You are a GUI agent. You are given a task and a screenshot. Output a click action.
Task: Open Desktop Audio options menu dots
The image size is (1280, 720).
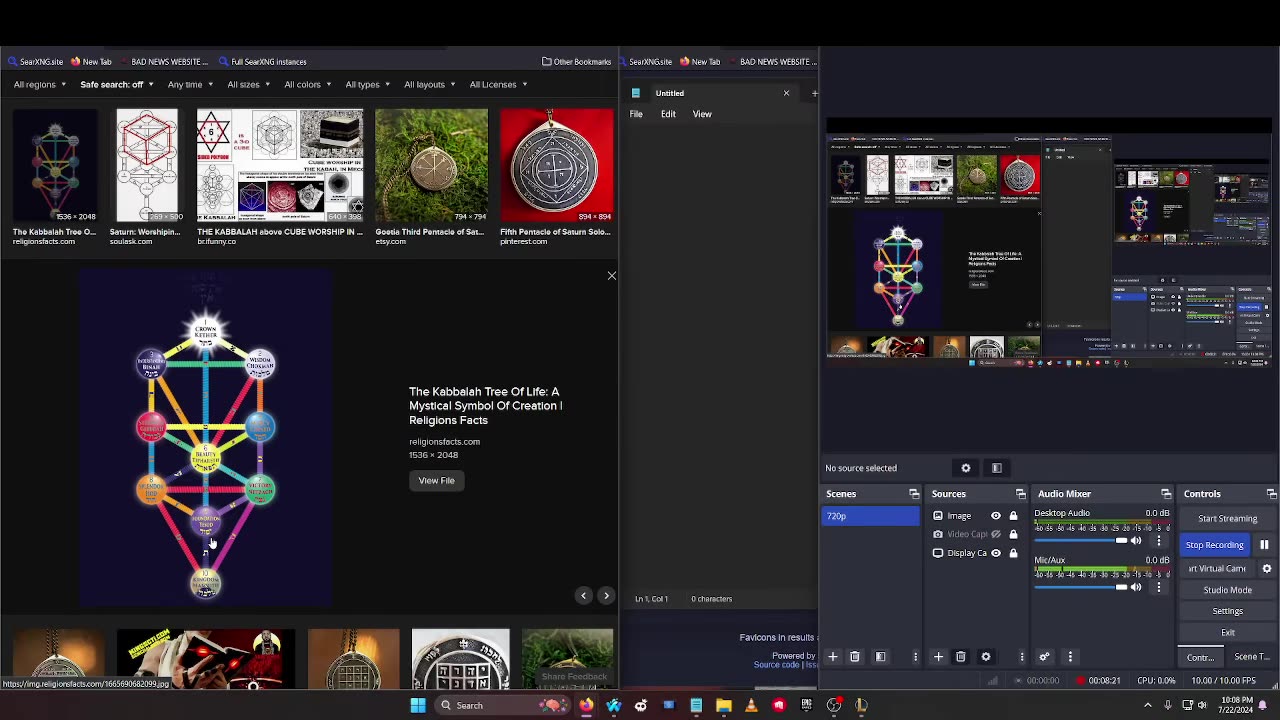(1159, 541)
